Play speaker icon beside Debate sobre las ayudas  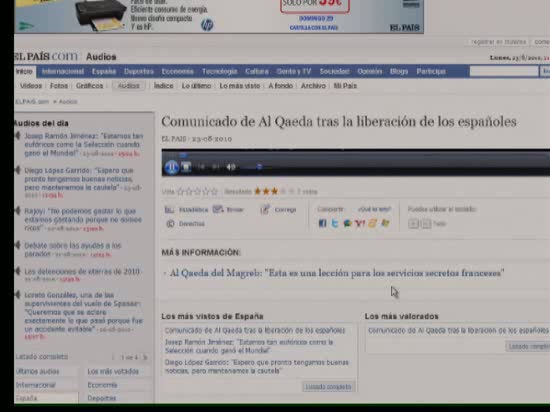coord(17,245)
